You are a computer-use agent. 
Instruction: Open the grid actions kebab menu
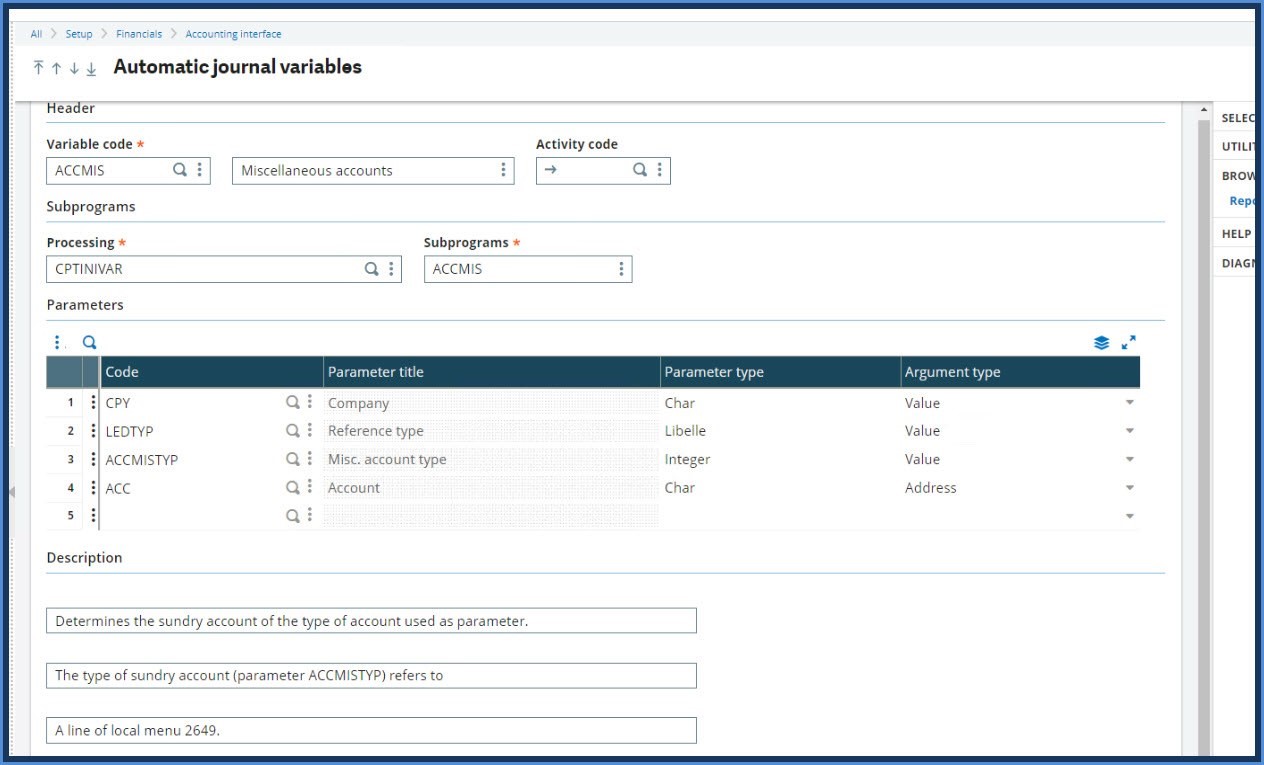click(57, 342)
